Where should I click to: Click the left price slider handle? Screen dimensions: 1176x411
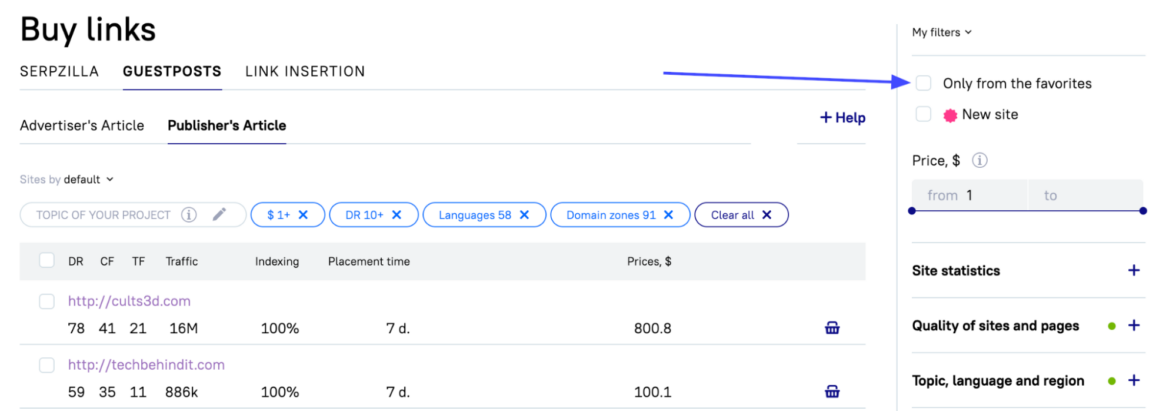(x=912, y=210)
